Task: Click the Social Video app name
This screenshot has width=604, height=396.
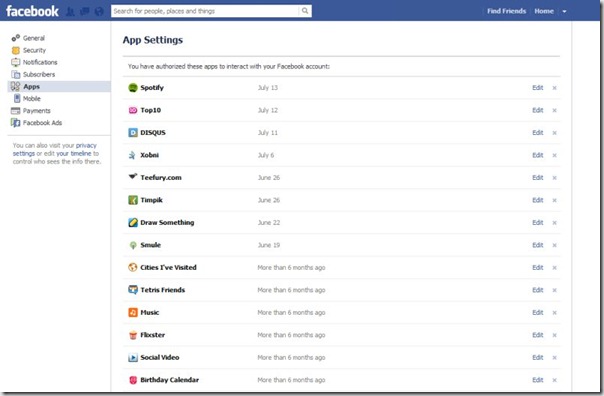Action: tap(160, 357)
